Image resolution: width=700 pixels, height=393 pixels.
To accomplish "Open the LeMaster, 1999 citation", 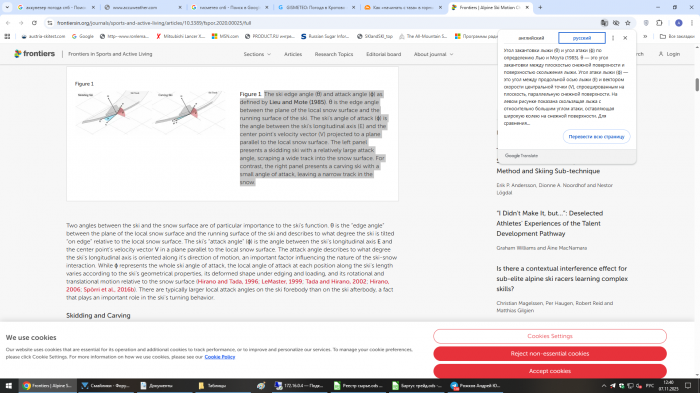I will (281, 282).
